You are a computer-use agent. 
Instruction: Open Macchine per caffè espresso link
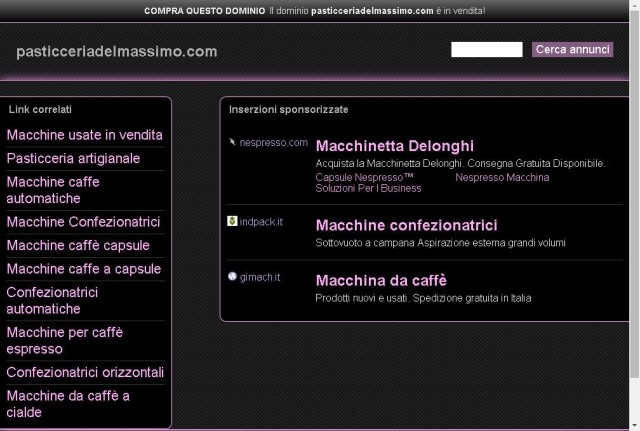64,340
